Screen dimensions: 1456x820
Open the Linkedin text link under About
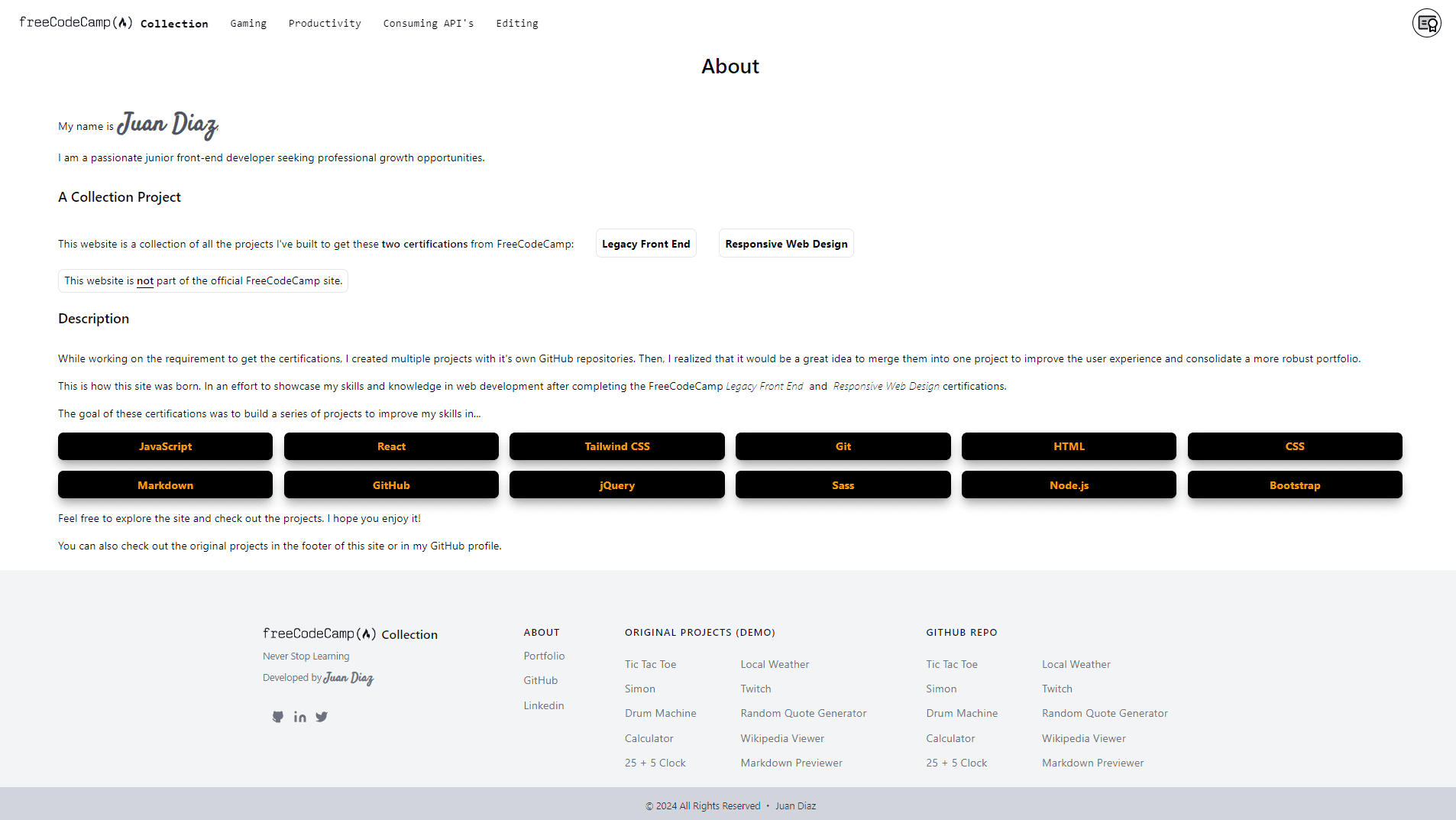pos(544,705)
